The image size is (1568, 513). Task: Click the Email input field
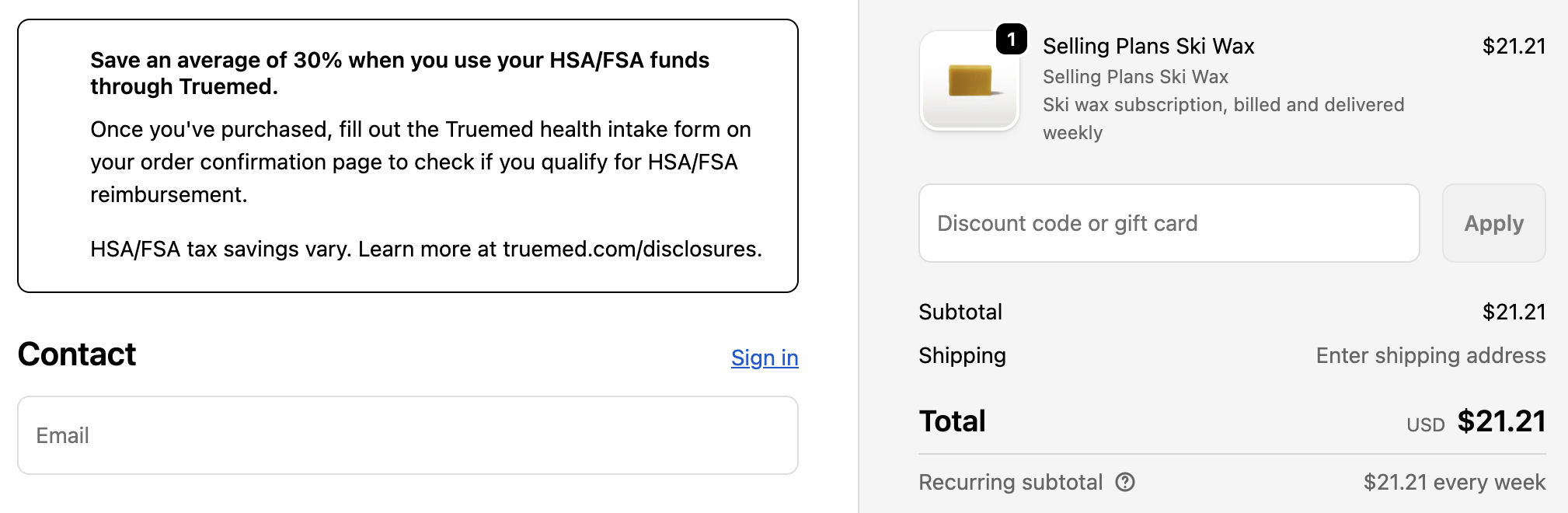[x=407, y=435]
